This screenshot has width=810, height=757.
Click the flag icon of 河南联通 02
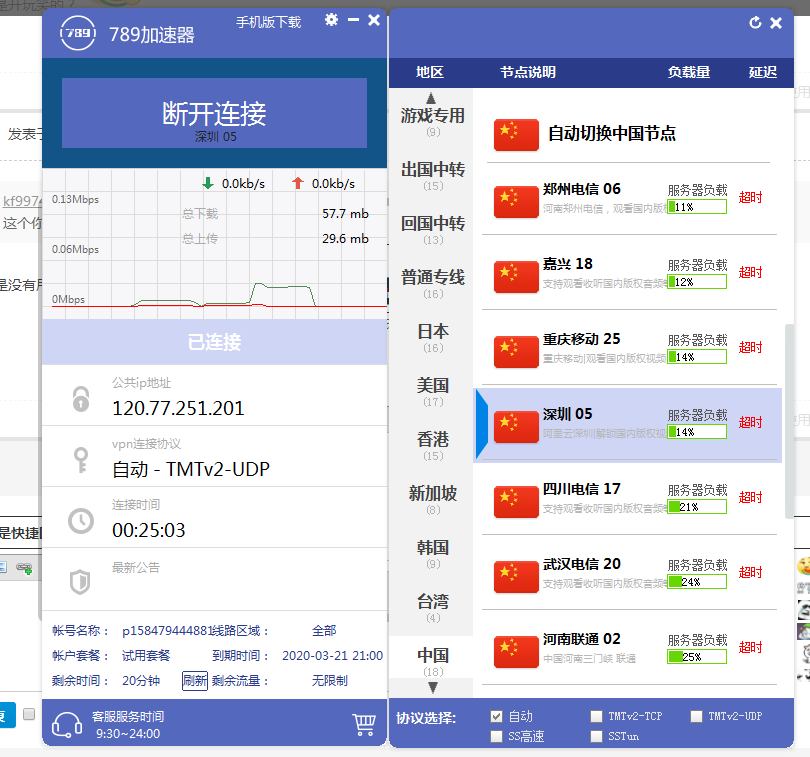tap(516, 652)
